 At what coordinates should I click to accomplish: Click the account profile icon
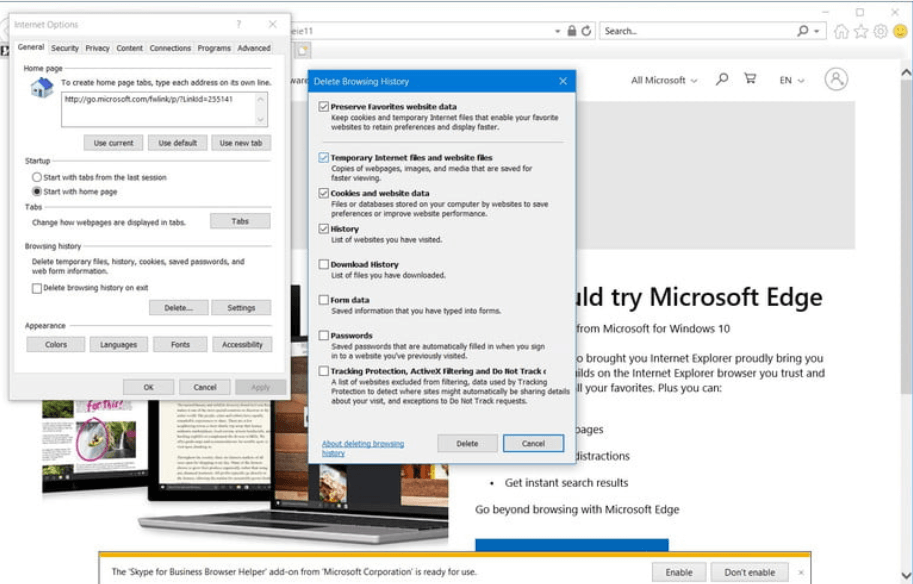click(x=836, y=79)
